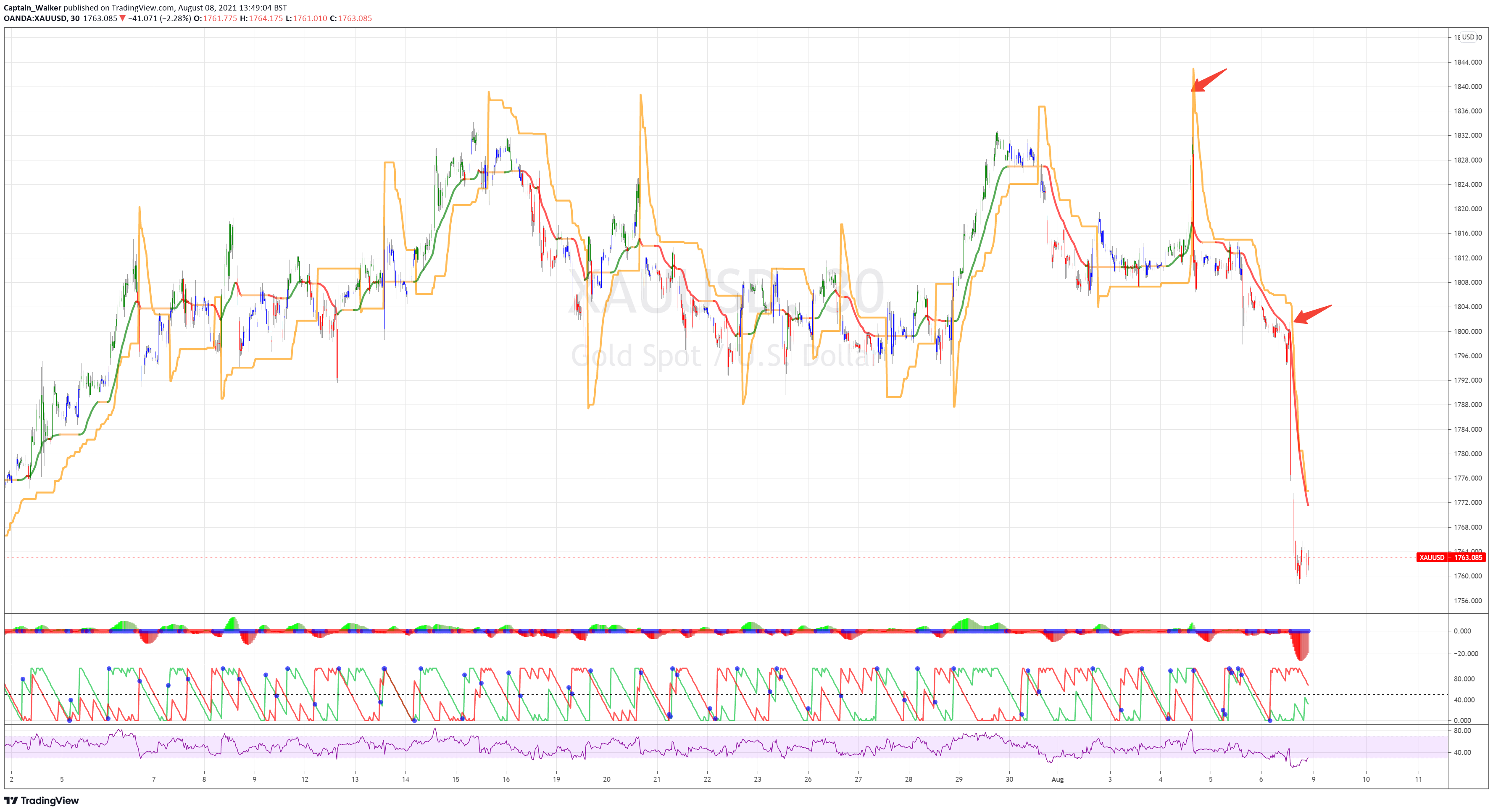Click date 26 on time axis
Image resolution: width=1493 pixels, height=812 pixels.
pos(808,779)
